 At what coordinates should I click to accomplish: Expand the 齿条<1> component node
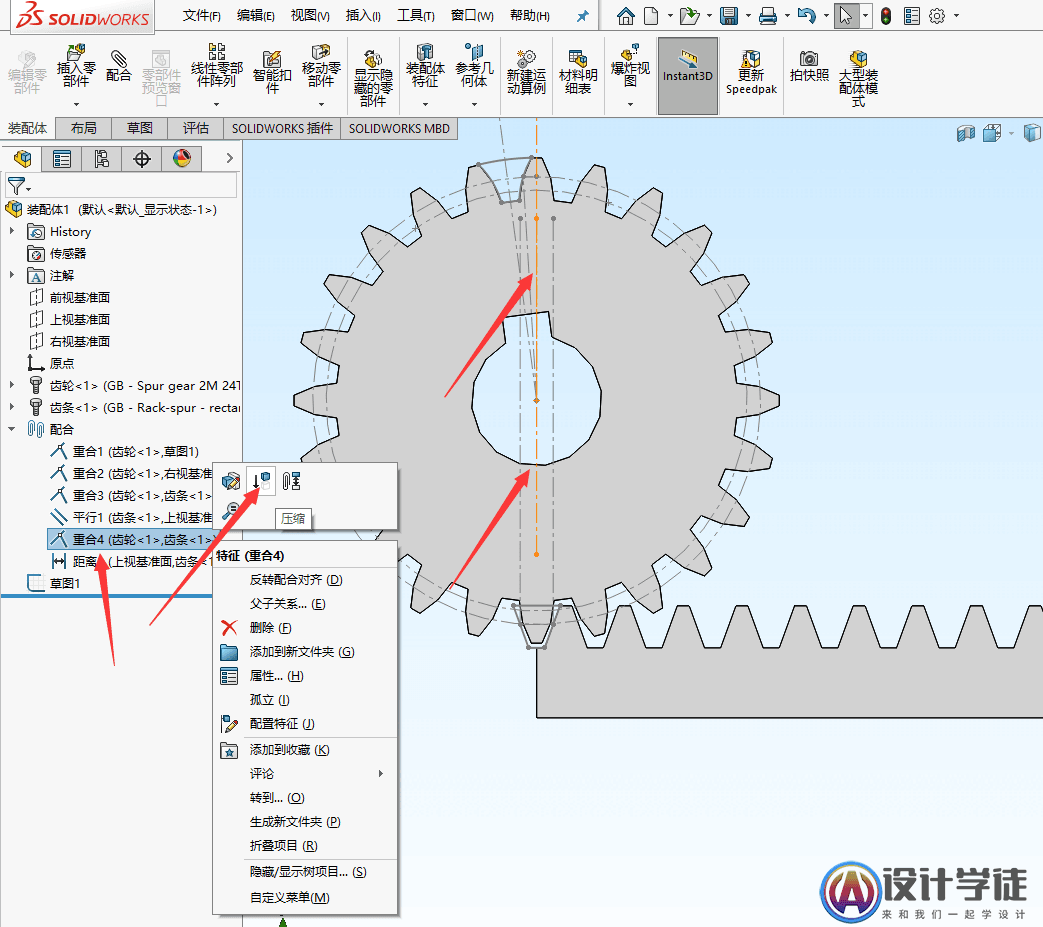point(11,406)
